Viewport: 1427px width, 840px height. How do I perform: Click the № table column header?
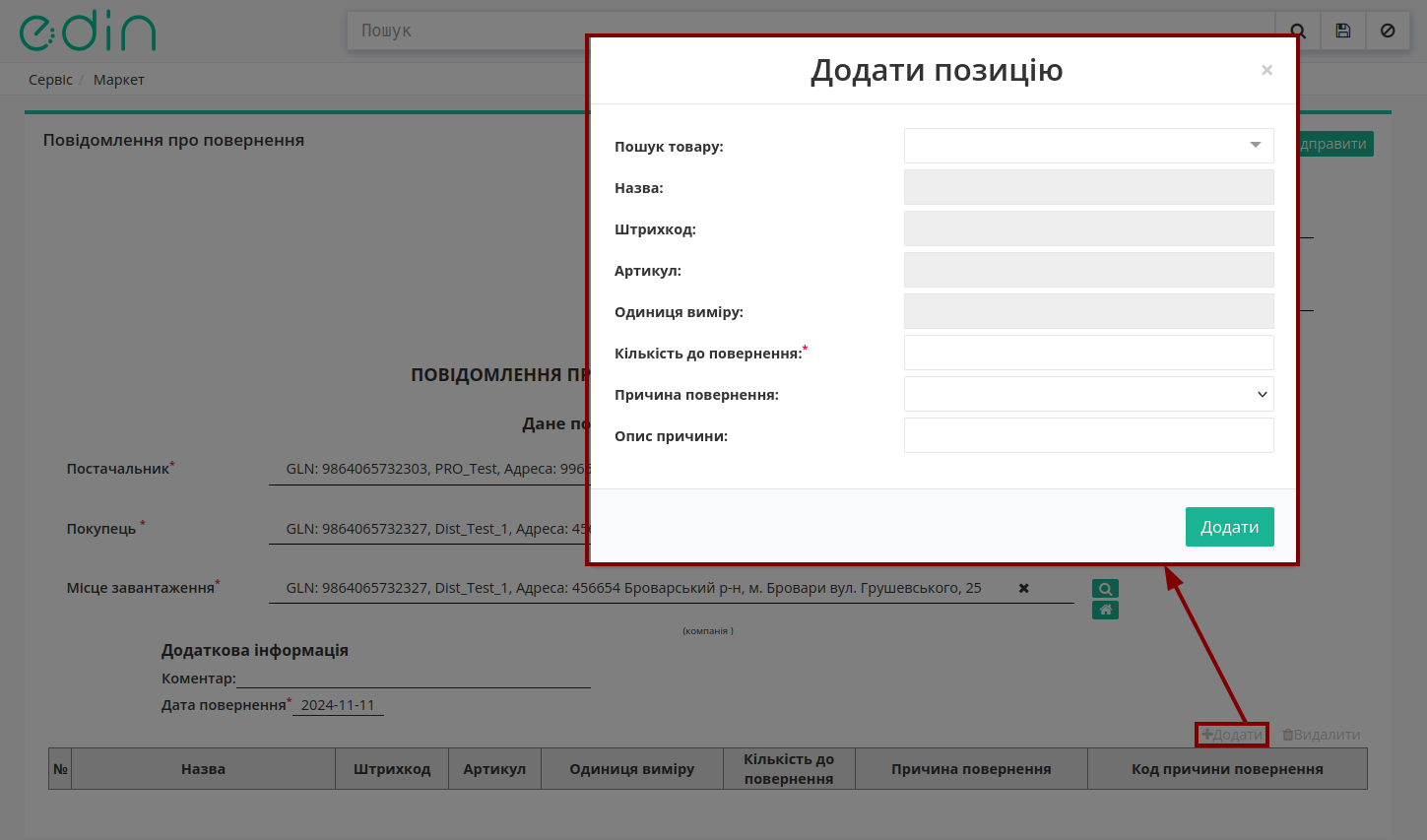(60, 769)
